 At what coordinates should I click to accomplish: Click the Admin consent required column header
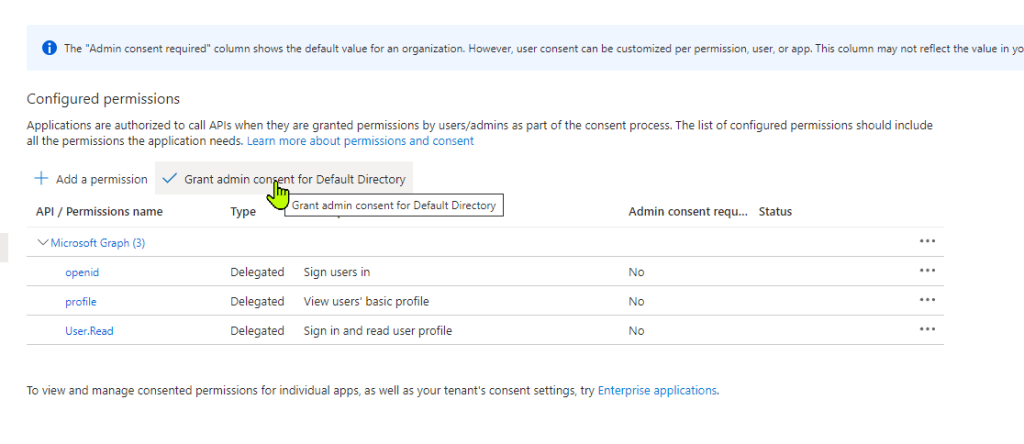(x=687, y=212)
